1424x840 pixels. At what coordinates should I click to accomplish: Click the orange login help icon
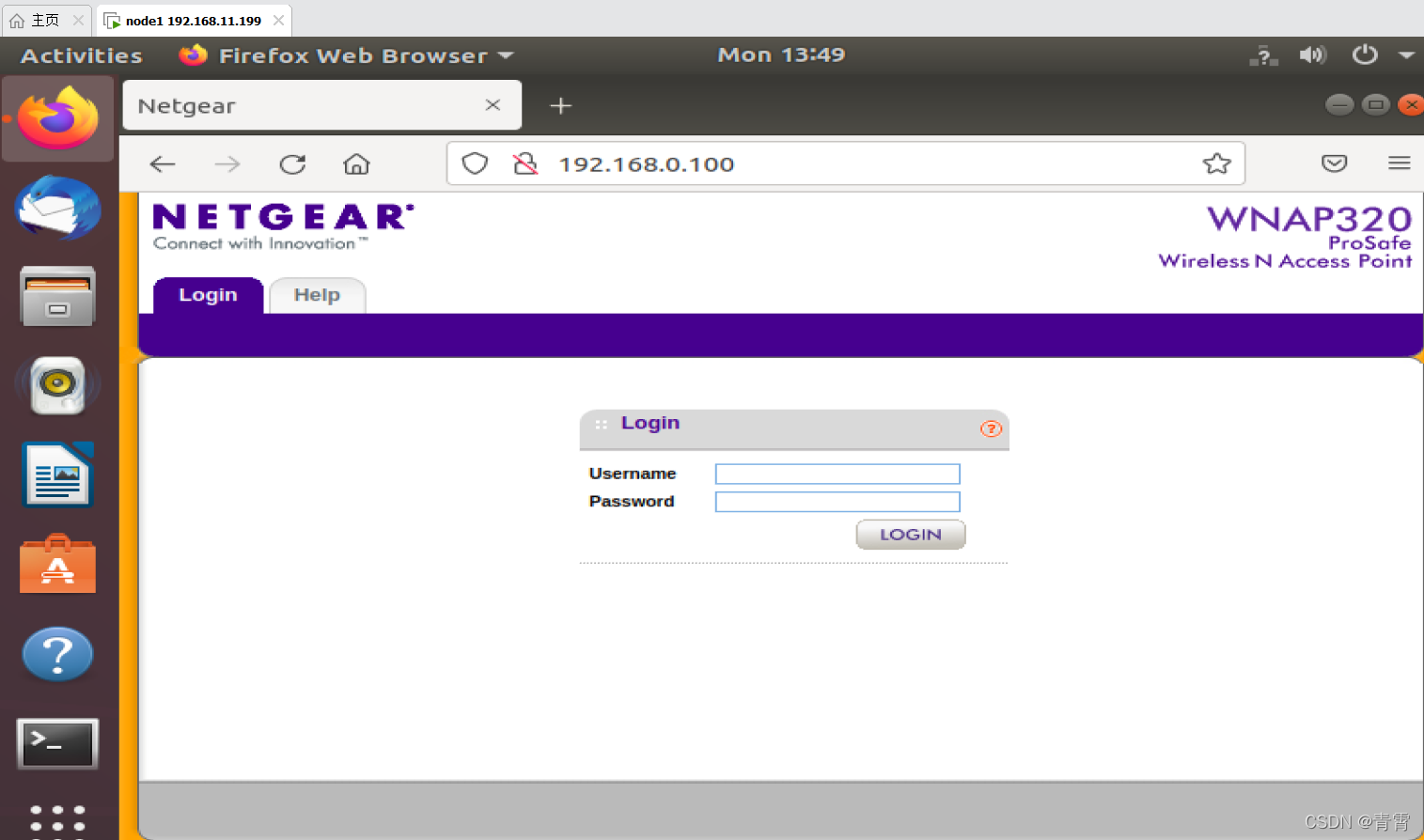coord(991,428)
